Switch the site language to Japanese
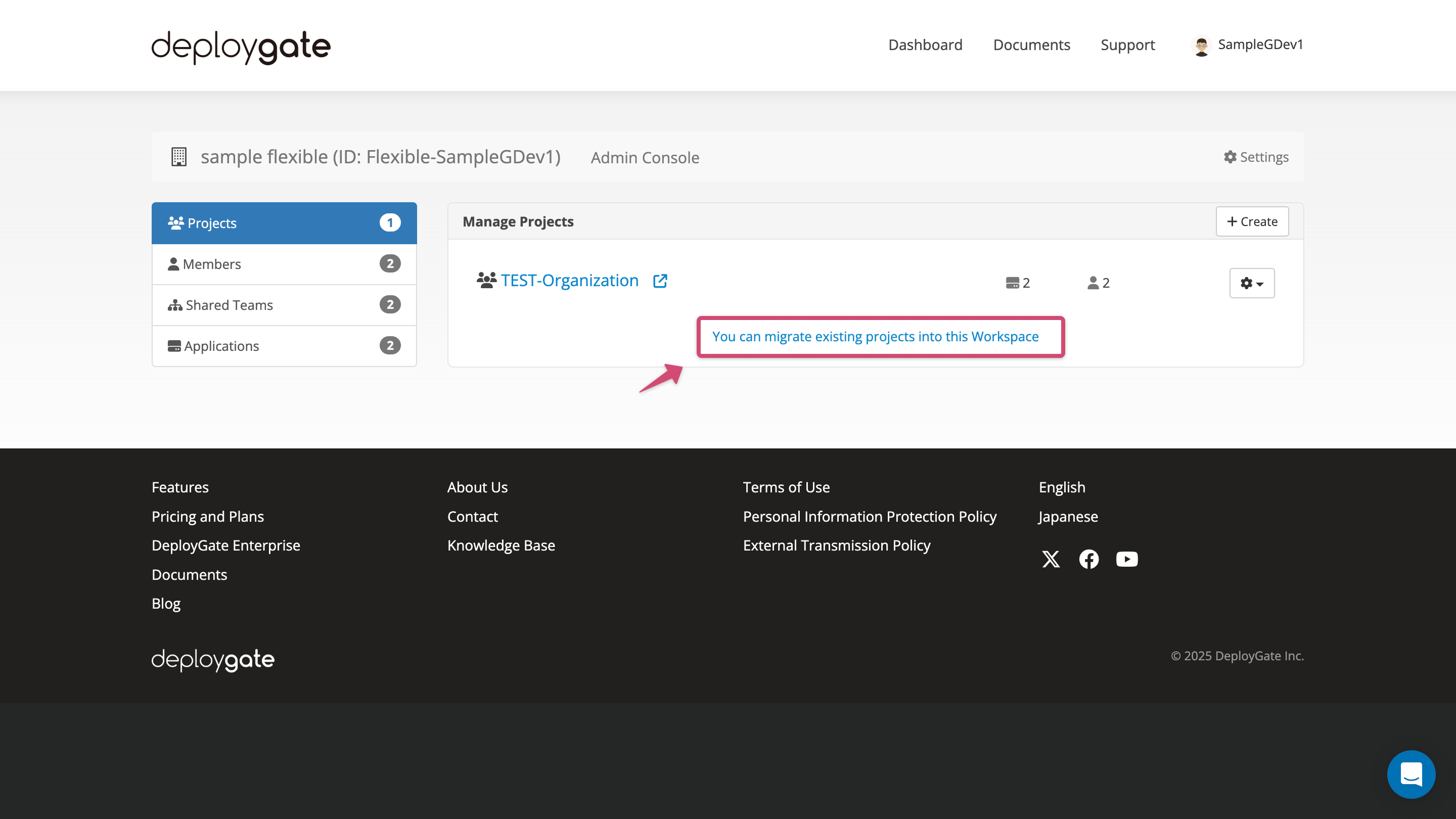This screenshot has height=819, width=1456. click(1068, 516)
